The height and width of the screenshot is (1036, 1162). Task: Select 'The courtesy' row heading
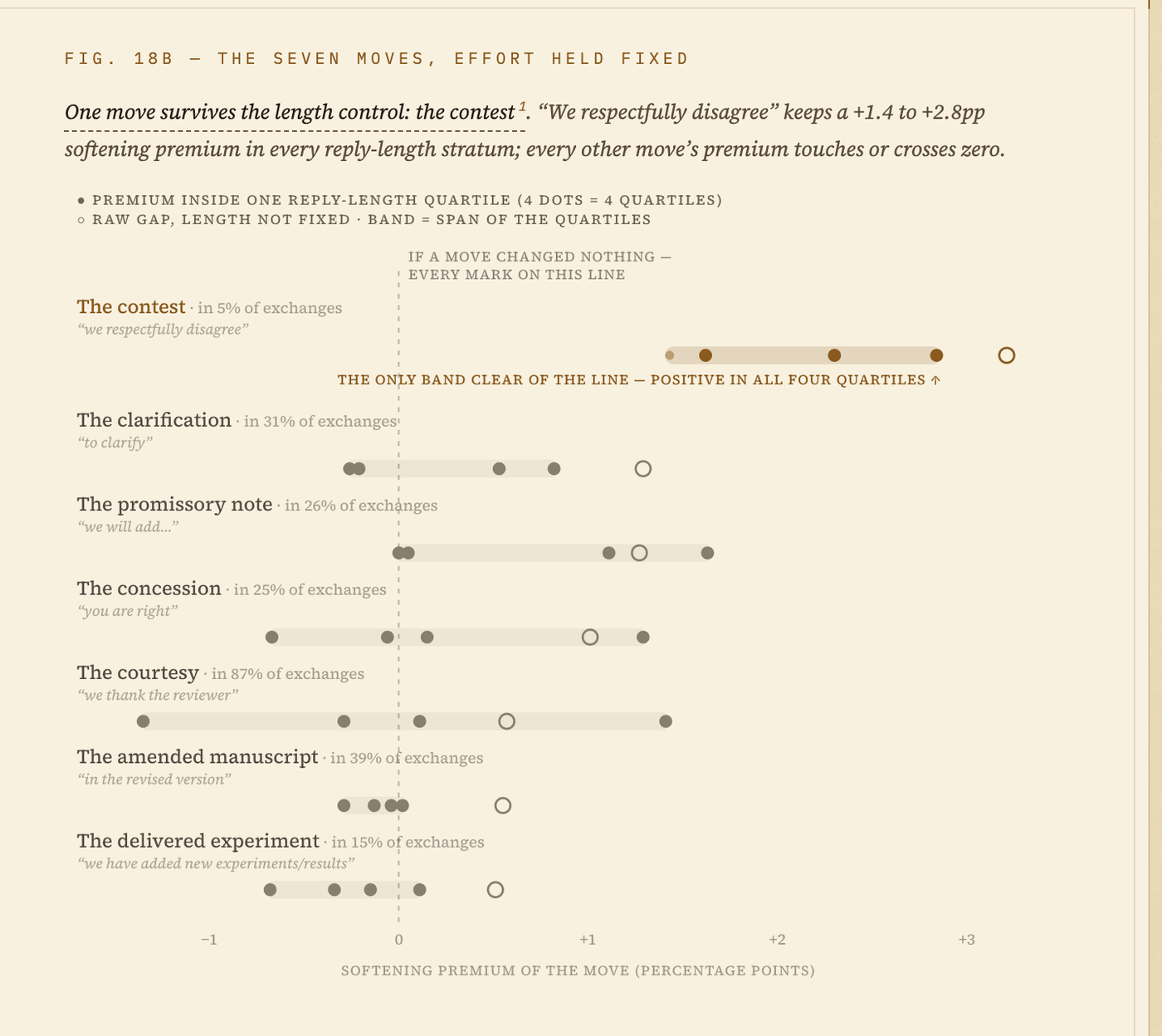coord(138,672)
